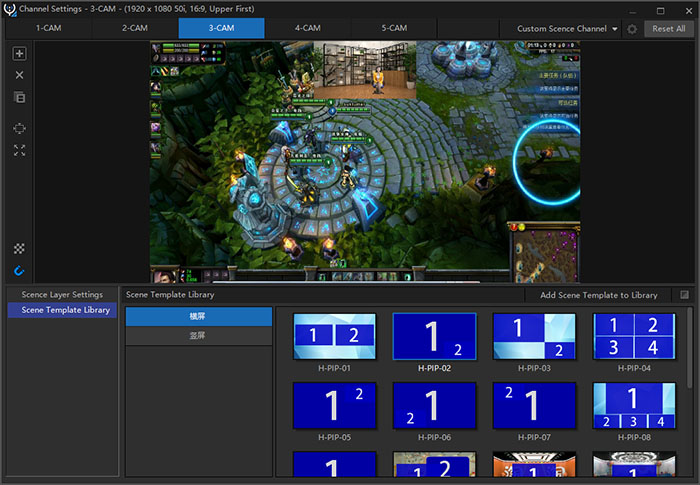Switch to the 1-CAM tab

tap(49, 28)
